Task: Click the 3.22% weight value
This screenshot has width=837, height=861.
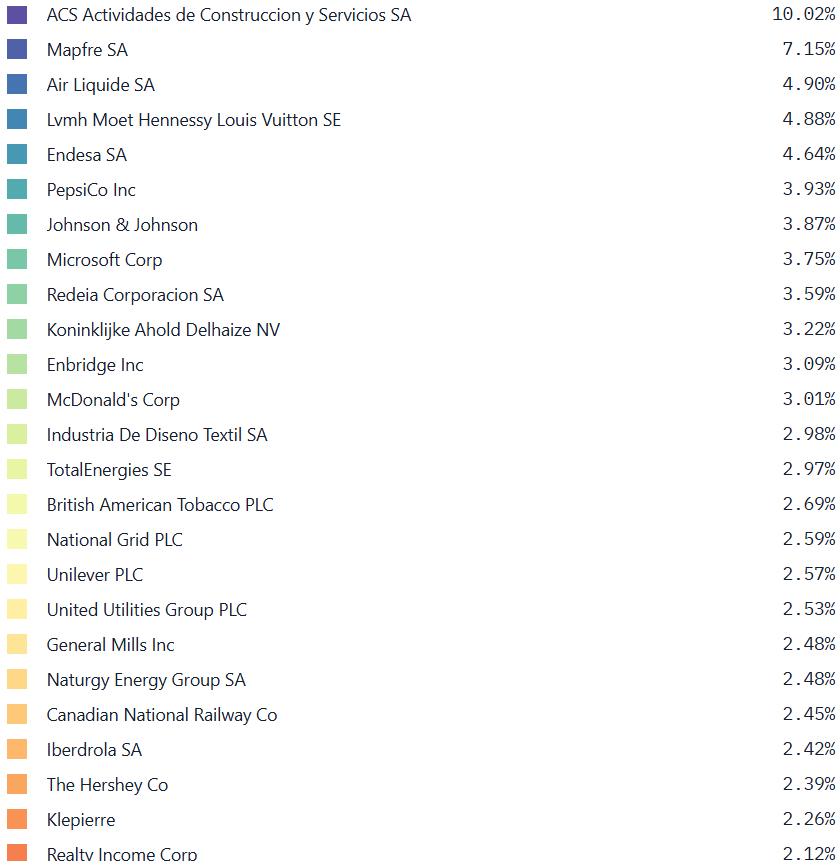Action: tap(809, 329)
